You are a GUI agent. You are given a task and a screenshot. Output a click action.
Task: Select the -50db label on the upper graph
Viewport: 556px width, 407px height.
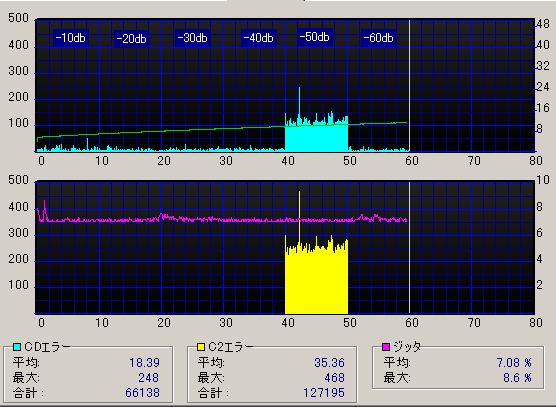coord(315,37)
